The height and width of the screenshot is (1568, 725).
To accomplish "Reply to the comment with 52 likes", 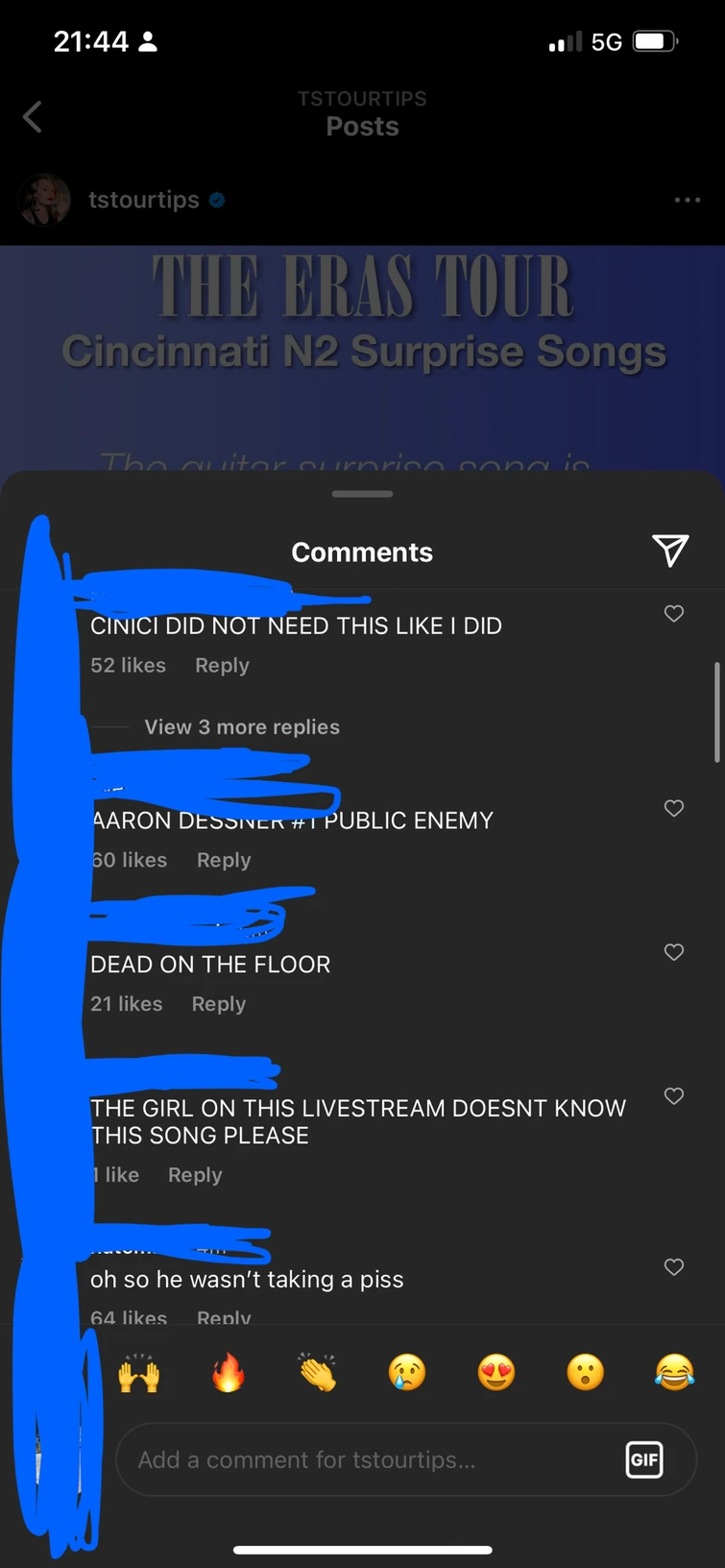I will (x=222, y=666).
